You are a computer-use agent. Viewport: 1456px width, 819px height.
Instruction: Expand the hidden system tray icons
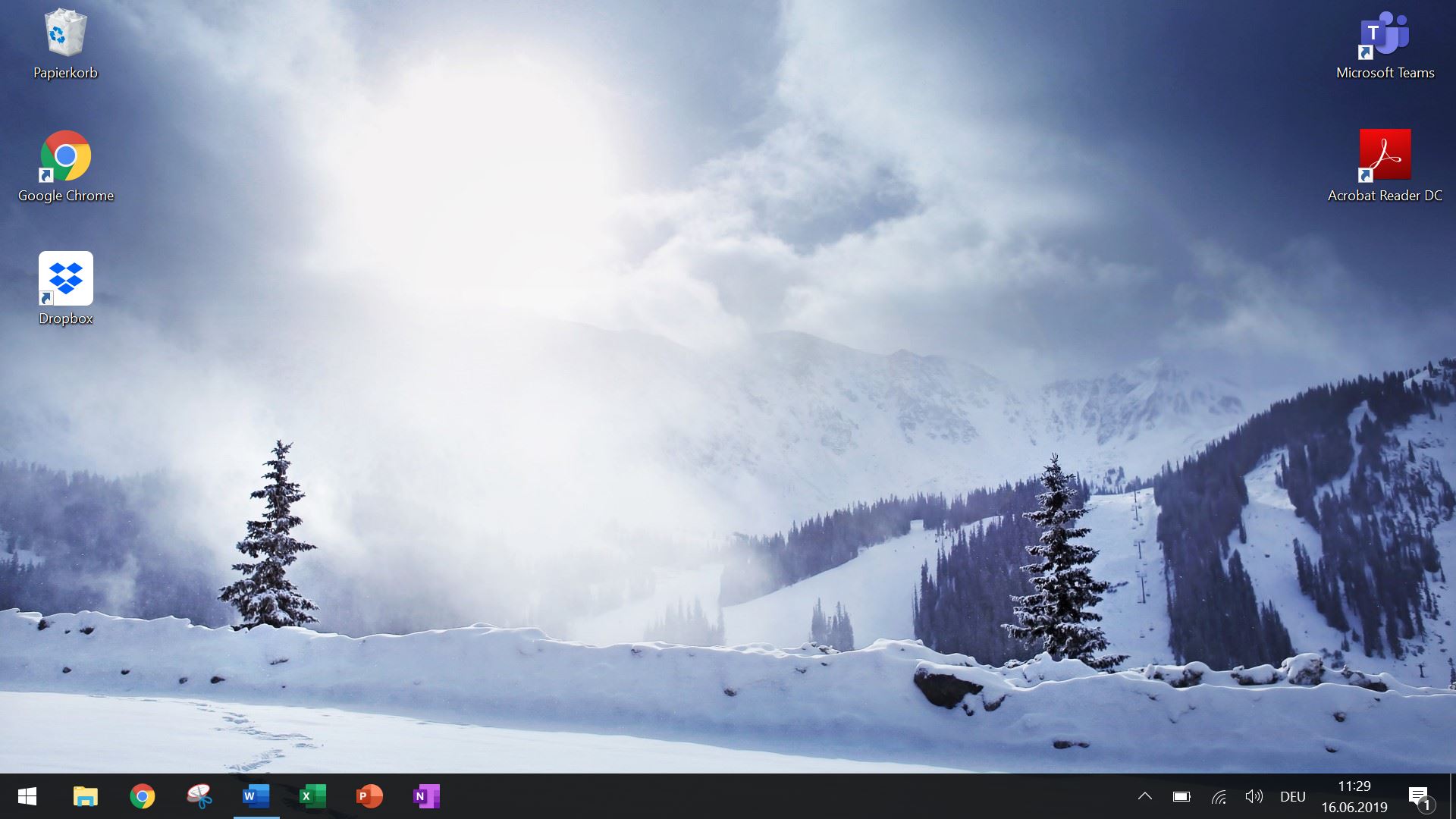pyautogui.click(x=1145, y=796)
